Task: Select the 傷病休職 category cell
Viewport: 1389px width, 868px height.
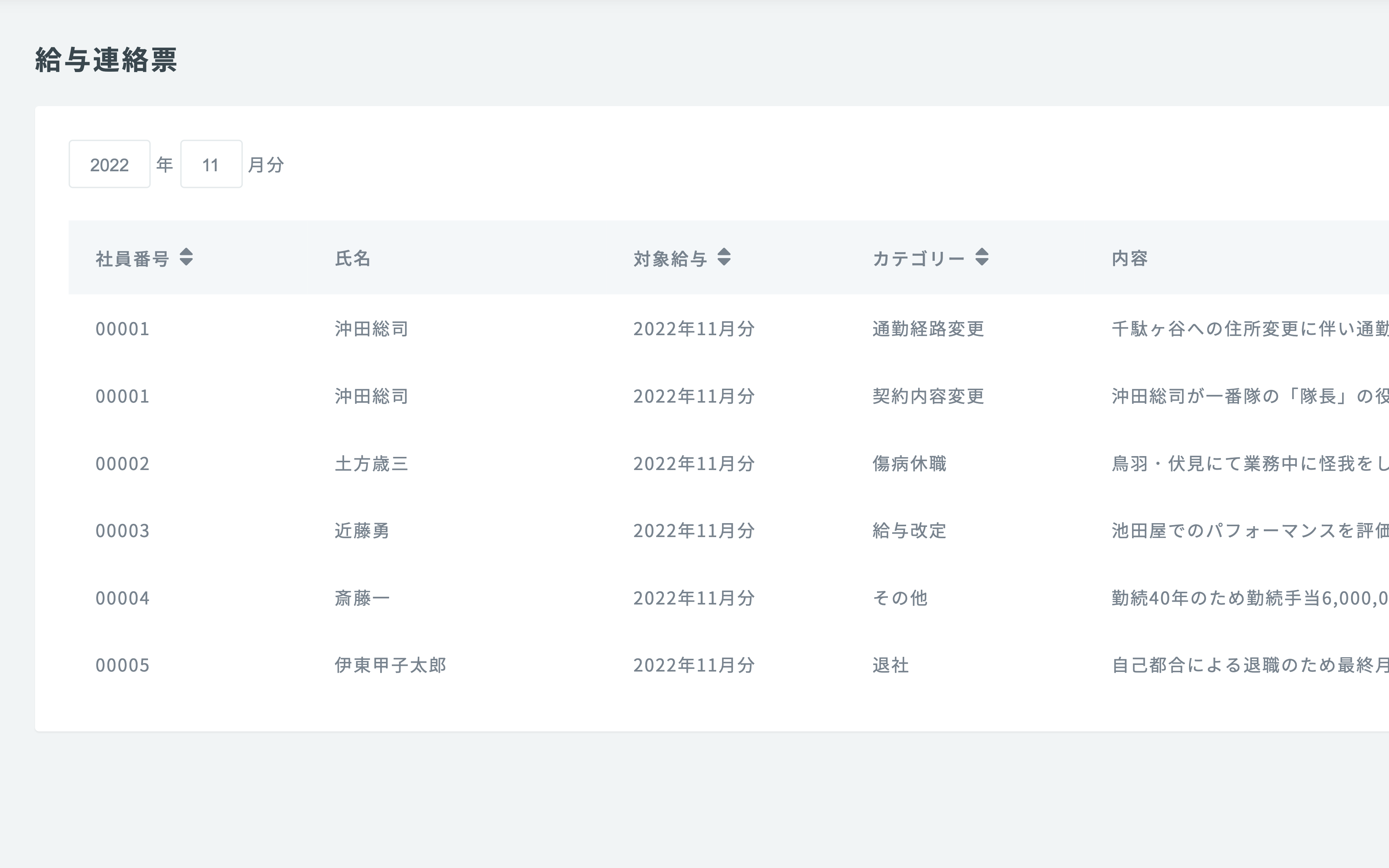Action: [x=908, y=463]
